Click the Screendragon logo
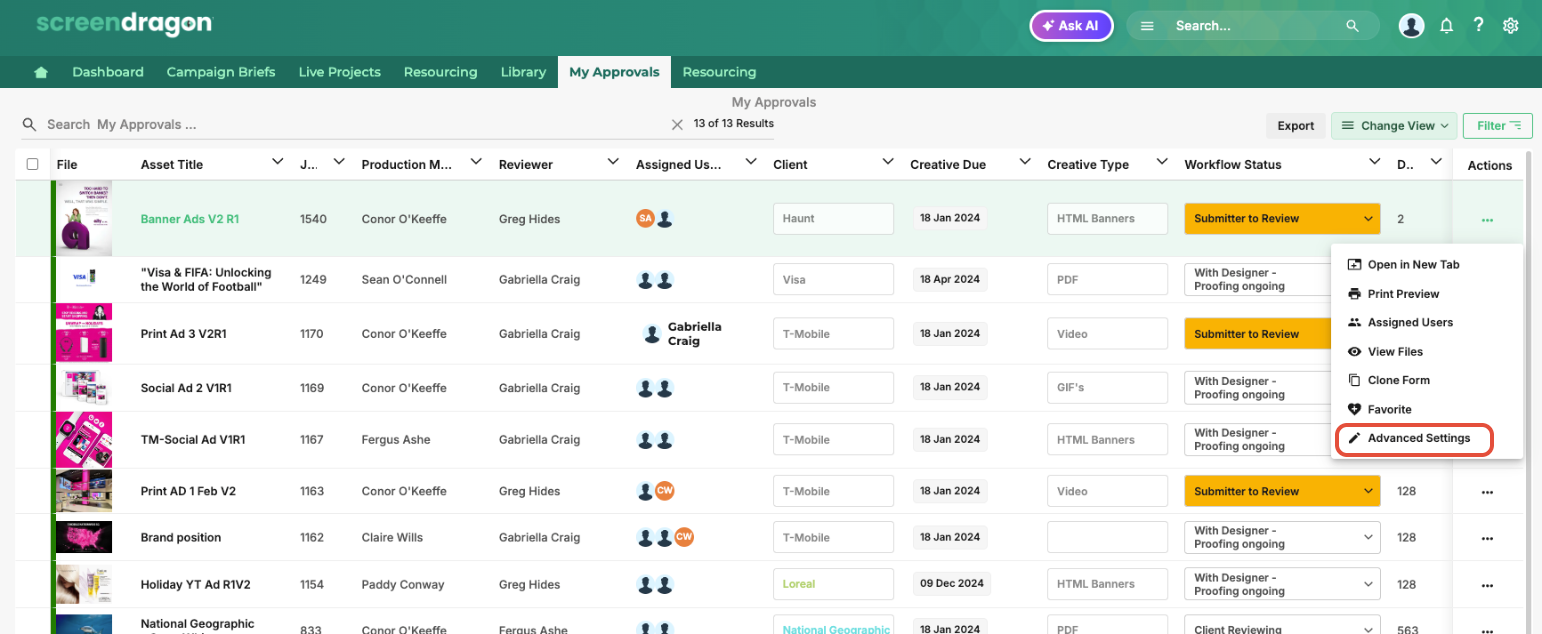 point(124,24)
